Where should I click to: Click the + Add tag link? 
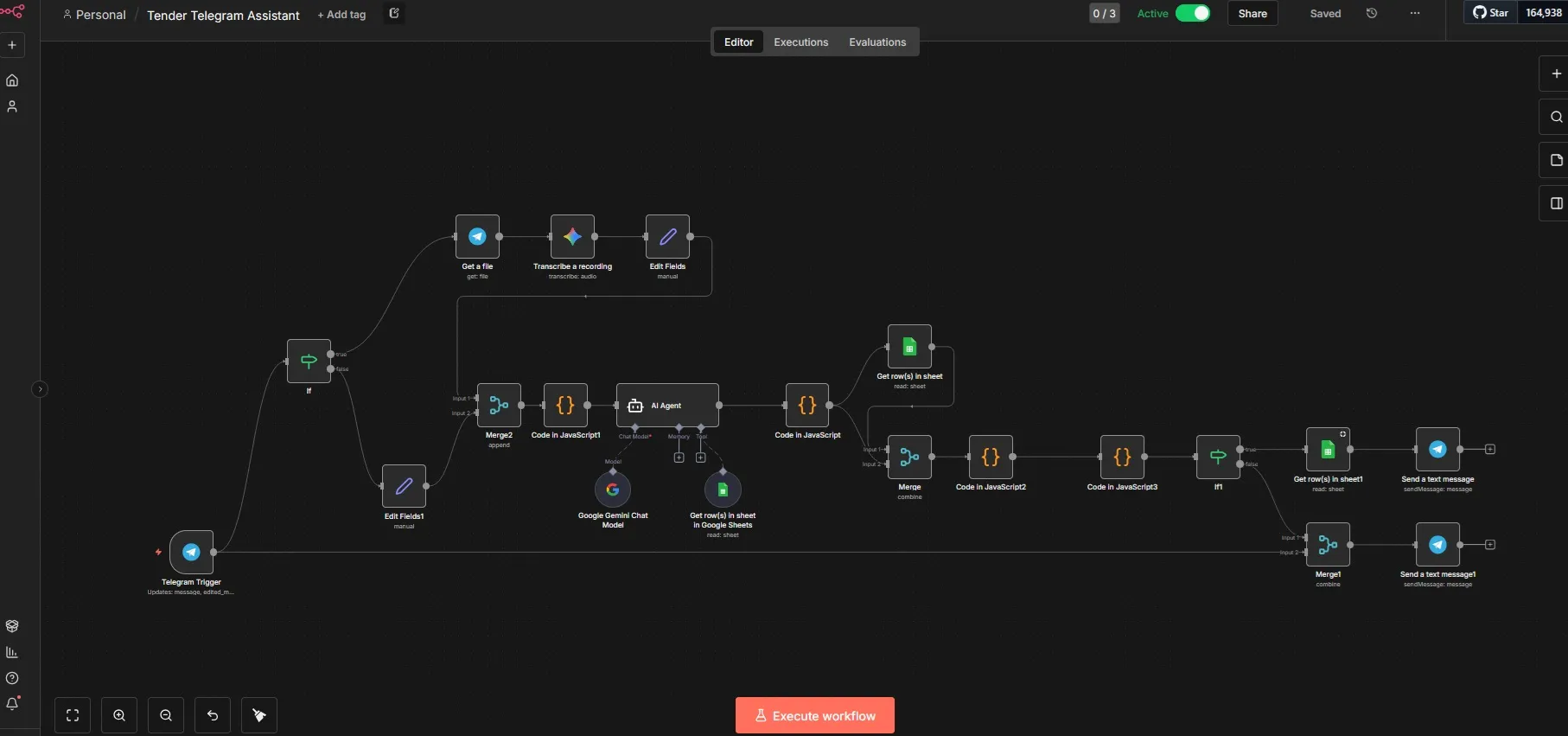click(341, 15)
